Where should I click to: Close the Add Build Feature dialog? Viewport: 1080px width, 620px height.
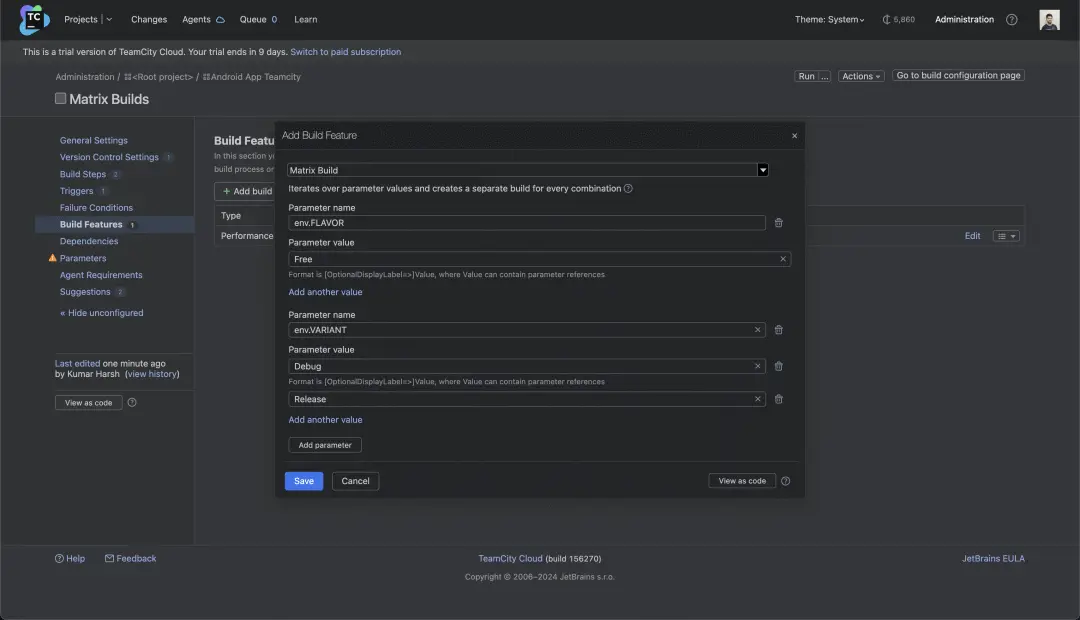(x=794, y=136)
